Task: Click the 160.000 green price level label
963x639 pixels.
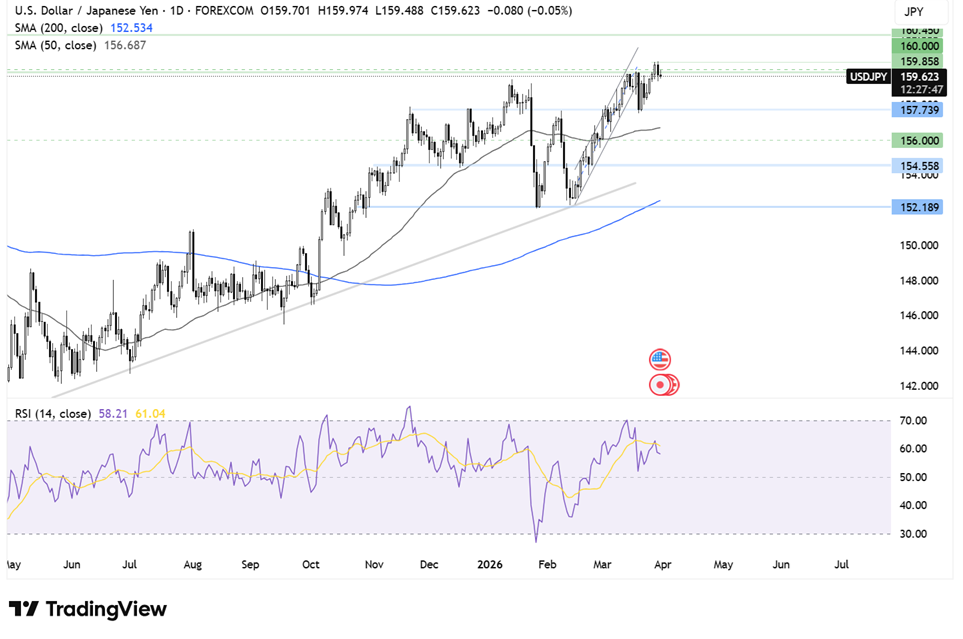Action: (918, 46)
